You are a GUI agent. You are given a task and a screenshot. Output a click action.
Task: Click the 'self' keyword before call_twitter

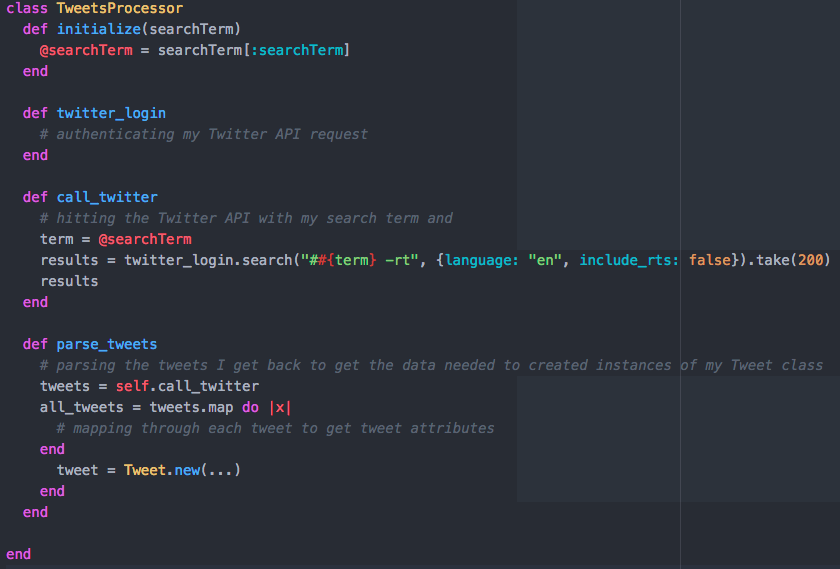coord(132,386)
